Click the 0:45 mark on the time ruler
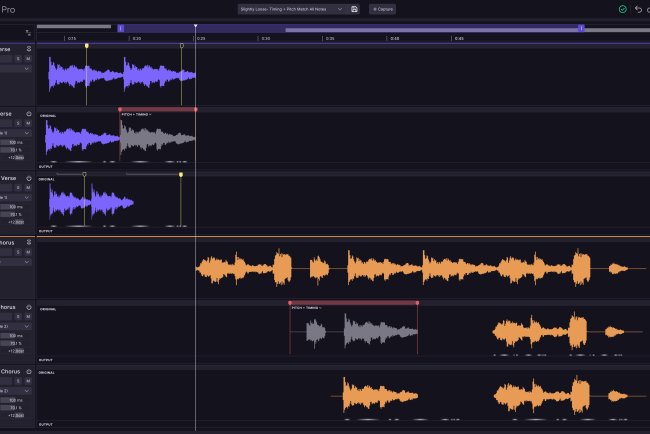The height and width of the screenshot is (434, 650). point(459,39)
